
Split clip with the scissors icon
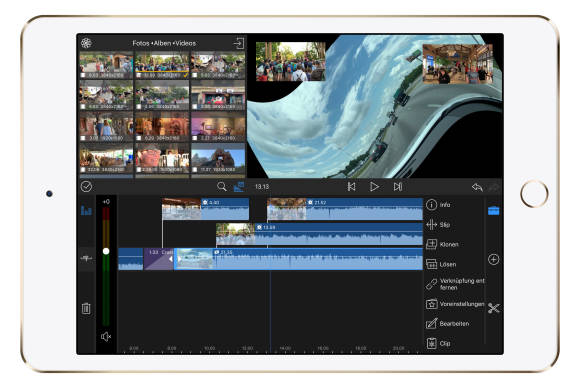point(493,308)
